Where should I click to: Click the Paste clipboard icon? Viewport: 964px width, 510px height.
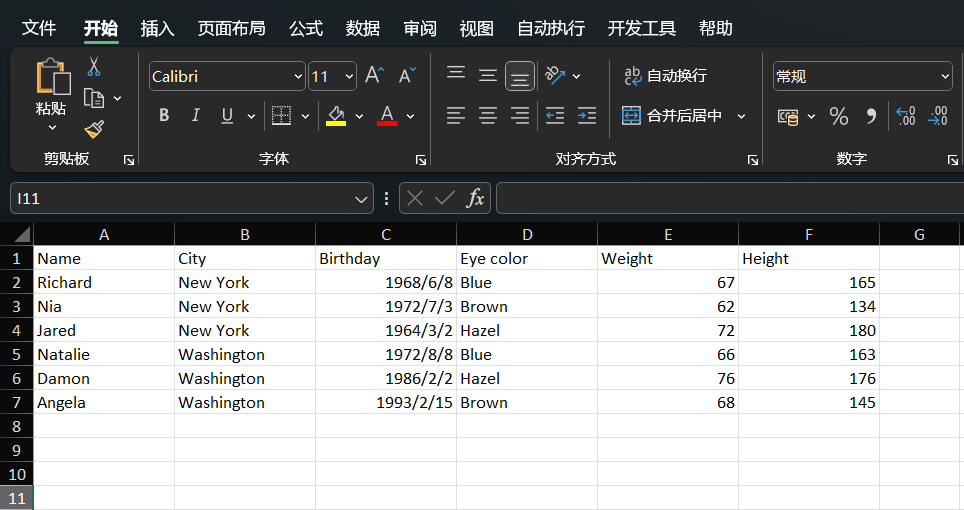(52, 76)
